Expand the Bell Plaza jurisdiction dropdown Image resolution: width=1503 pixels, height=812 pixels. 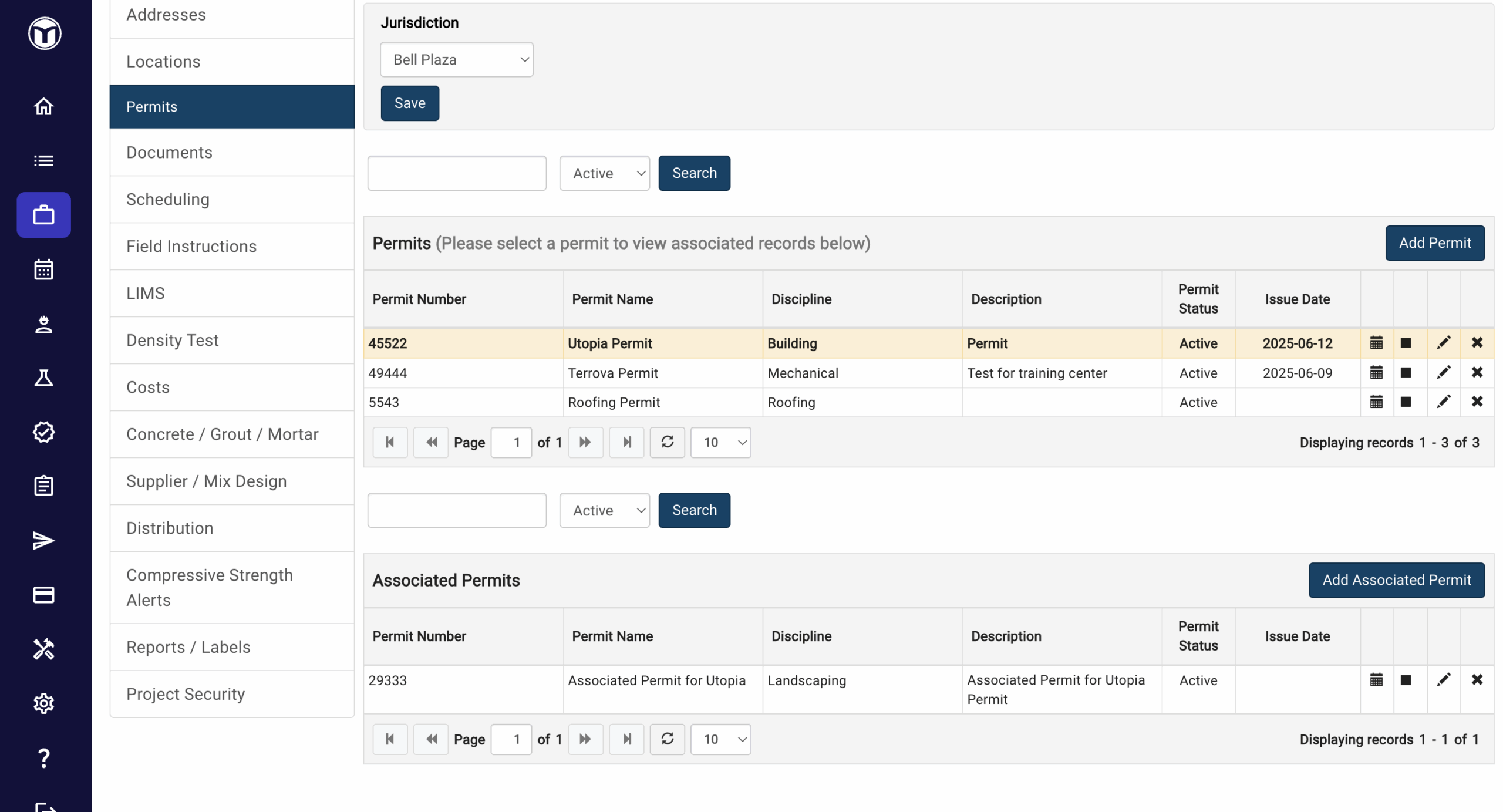tap(456, 59)
